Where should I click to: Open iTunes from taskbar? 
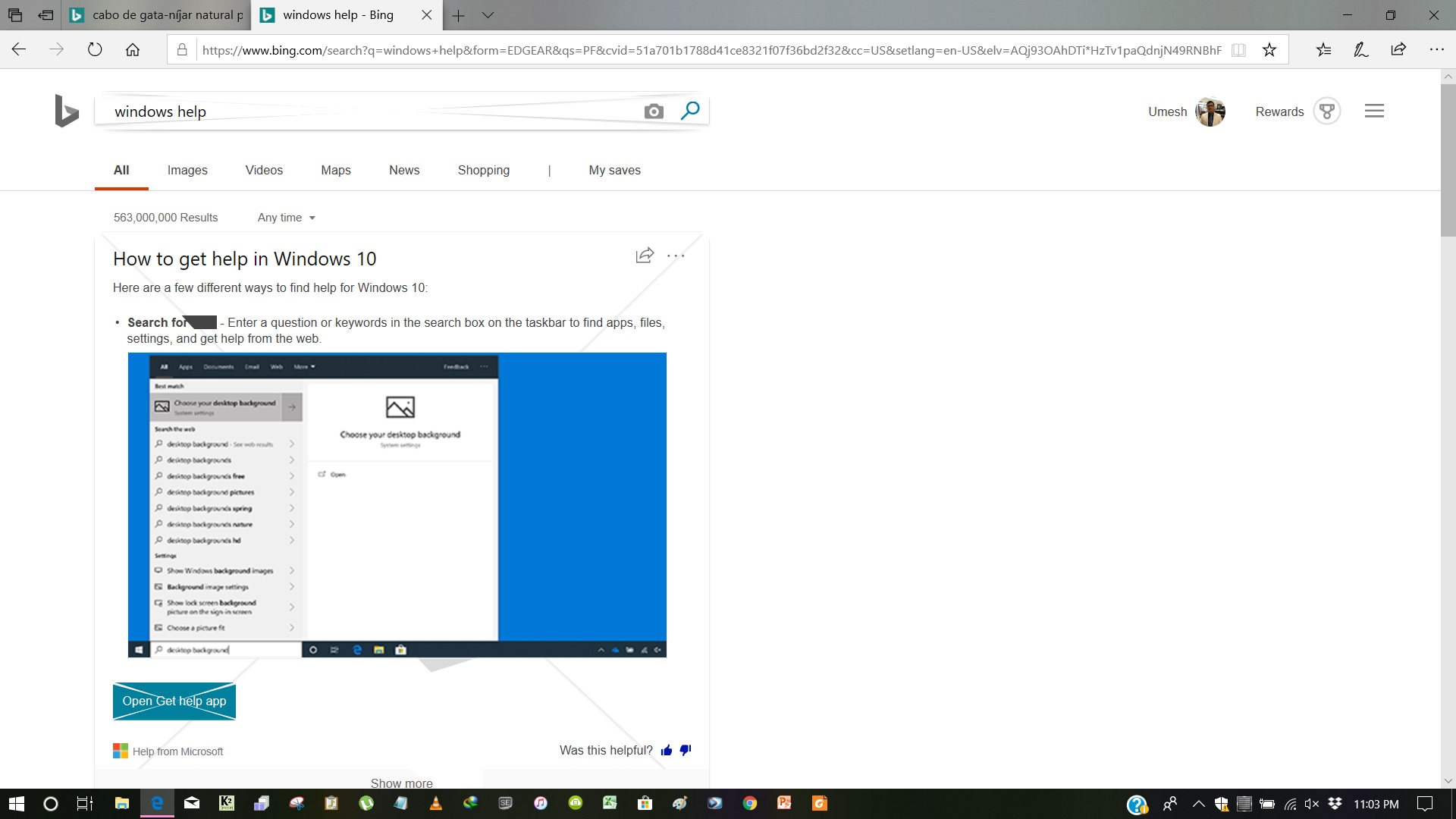[x=541, y=803]
